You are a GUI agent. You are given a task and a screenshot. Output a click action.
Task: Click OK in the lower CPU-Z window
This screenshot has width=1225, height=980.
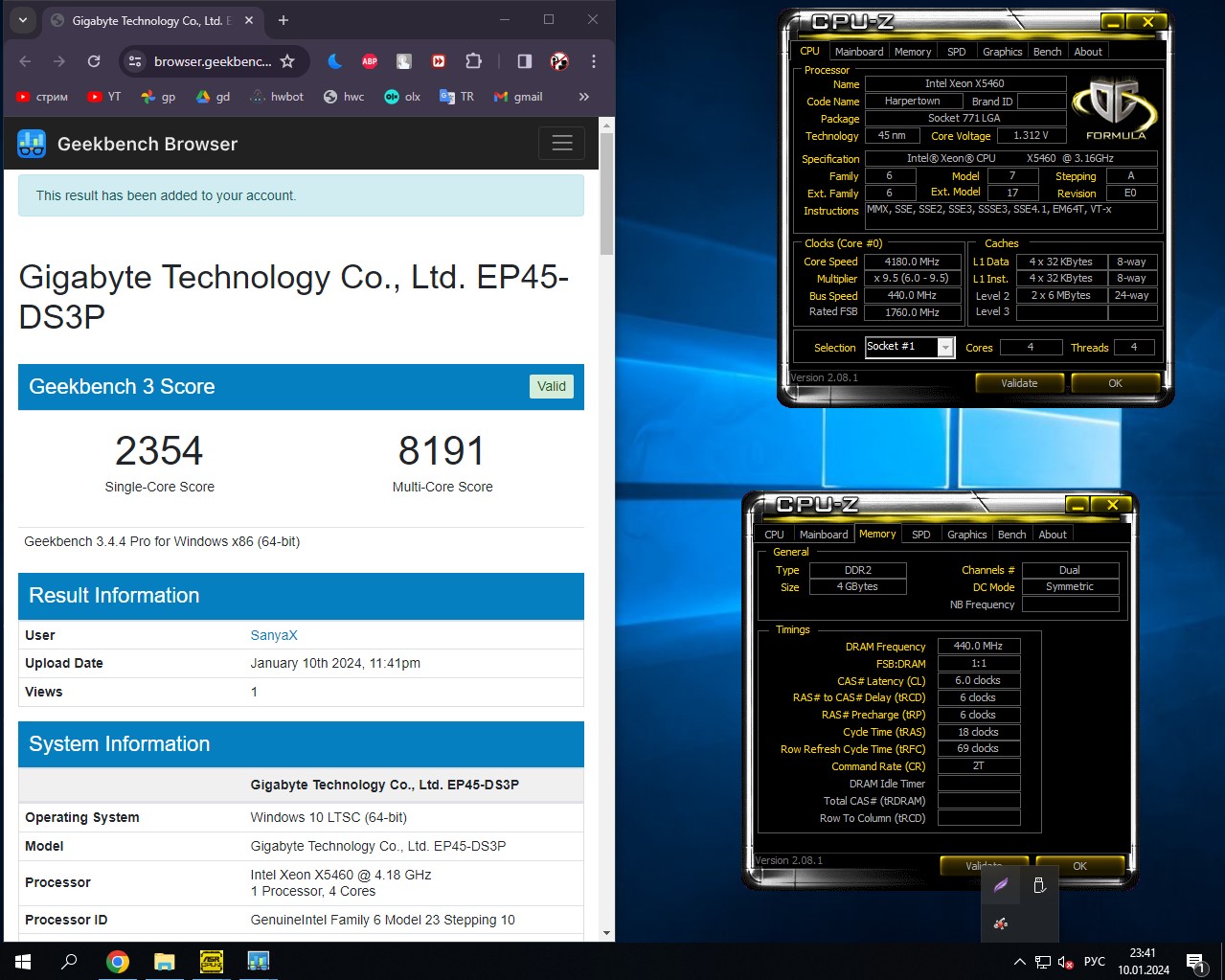[x=1079, y=866]
